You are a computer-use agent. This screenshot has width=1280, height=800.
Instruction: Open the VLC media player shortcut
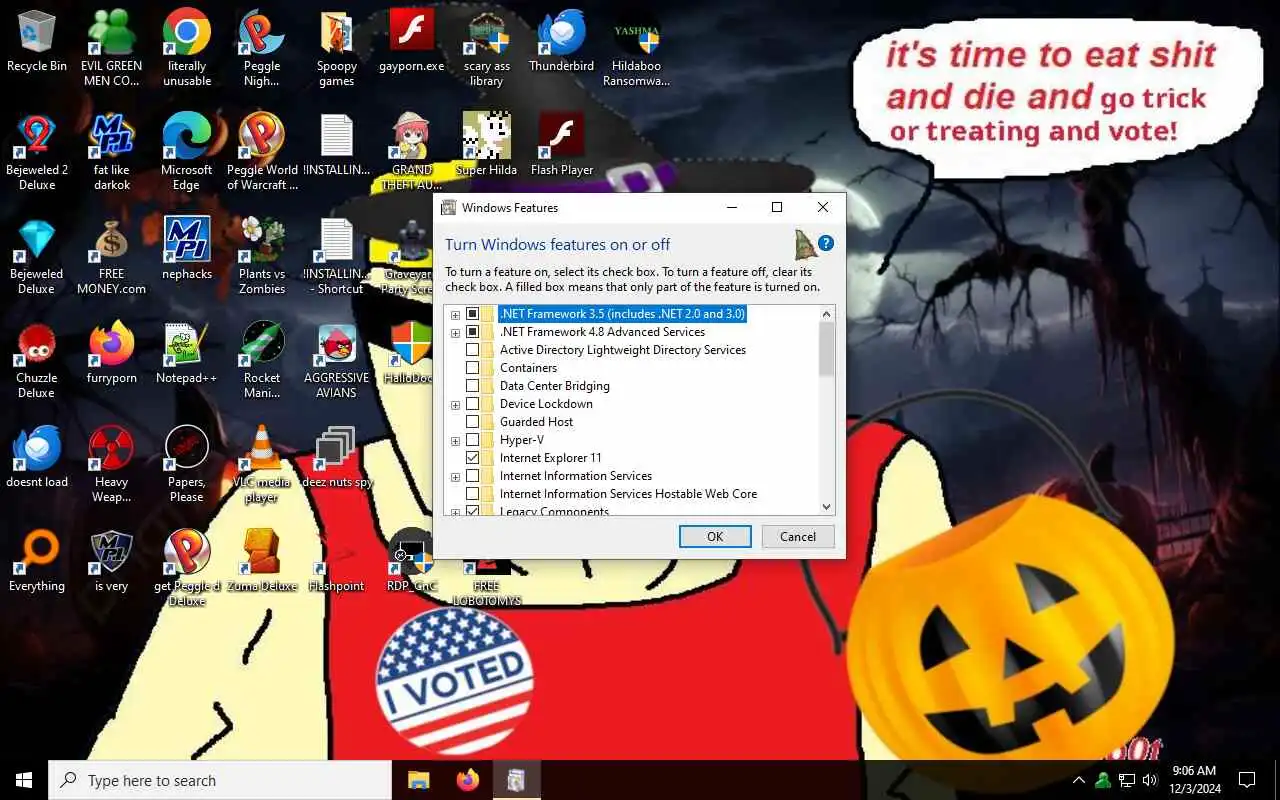pyautogui.click(x=261, y=464)
